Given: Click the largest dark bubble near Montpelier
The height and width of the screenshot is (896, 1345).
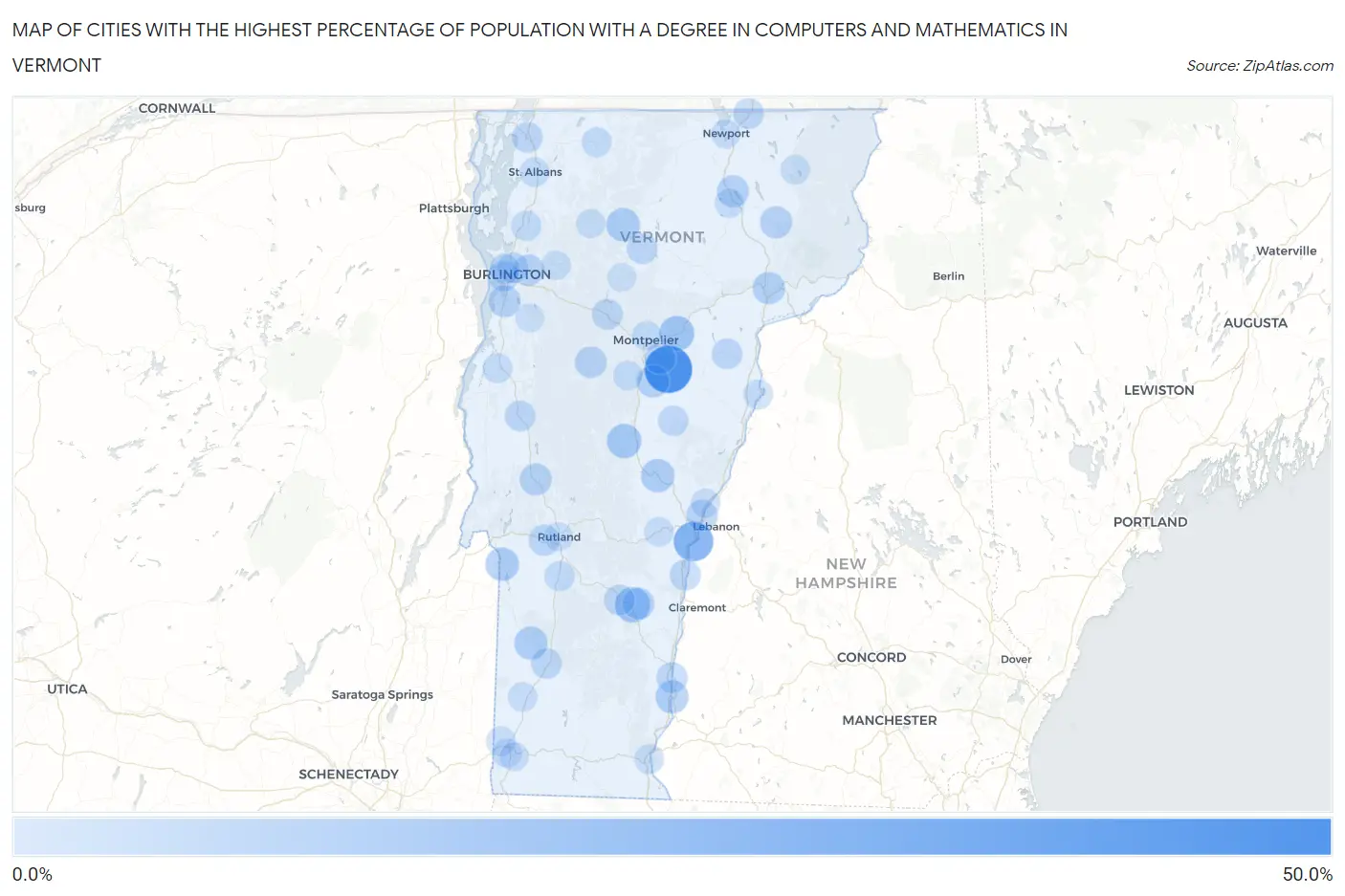Looking at the screenshot, I should (669, 369).
